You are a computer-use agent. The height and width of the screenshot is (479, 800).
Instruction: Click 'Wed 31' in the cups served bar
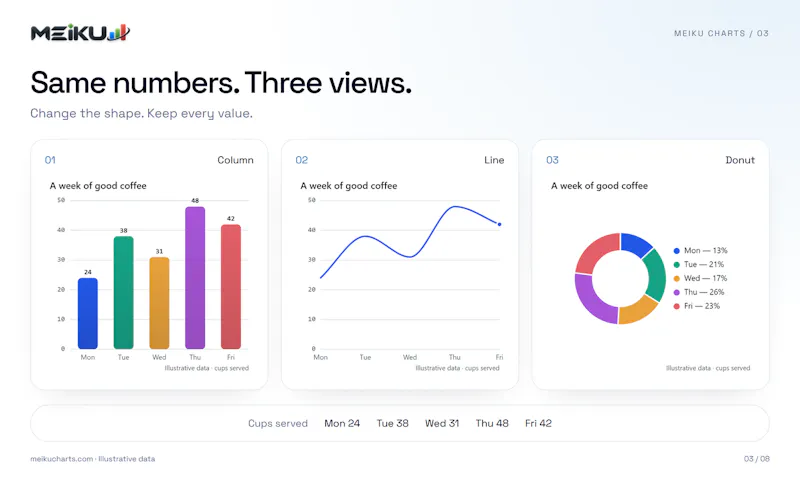442,423
